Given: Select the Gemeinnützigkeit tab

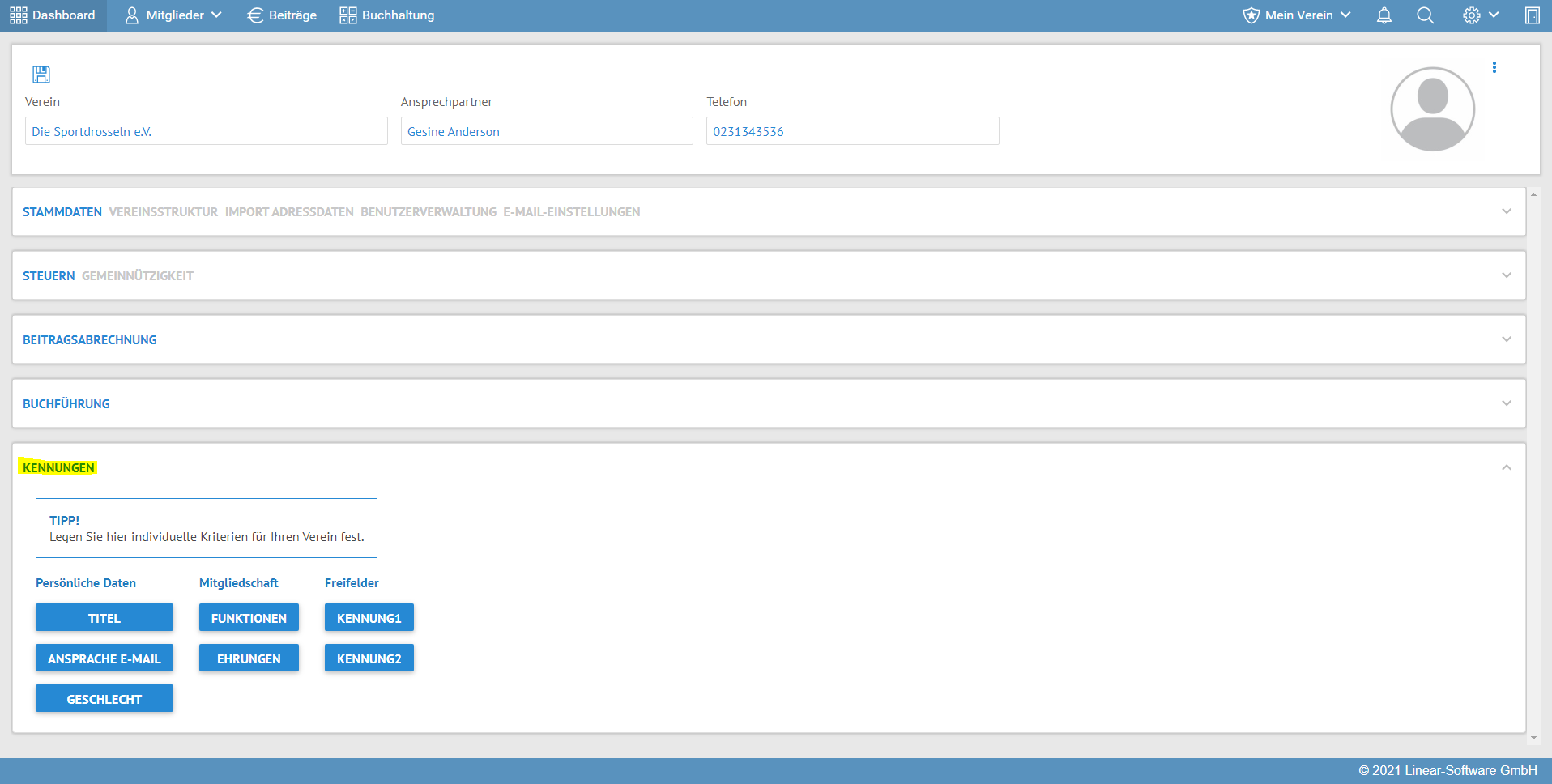Looking at the screenshot, I should coord(138,276).
